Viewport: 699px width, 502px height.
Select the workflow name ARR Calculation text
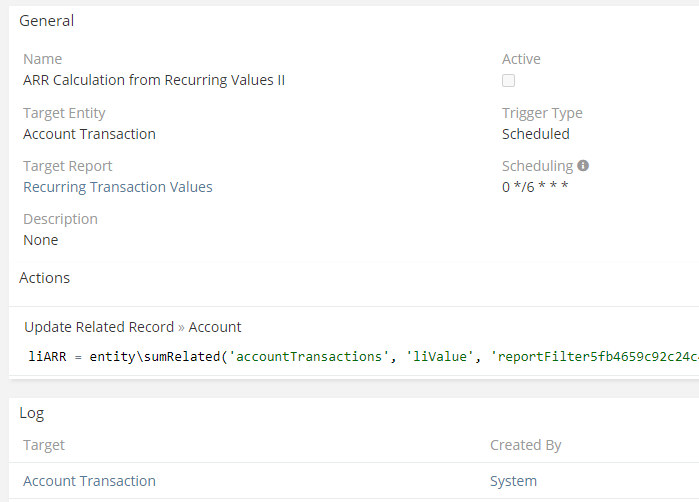tap(154, 80)
